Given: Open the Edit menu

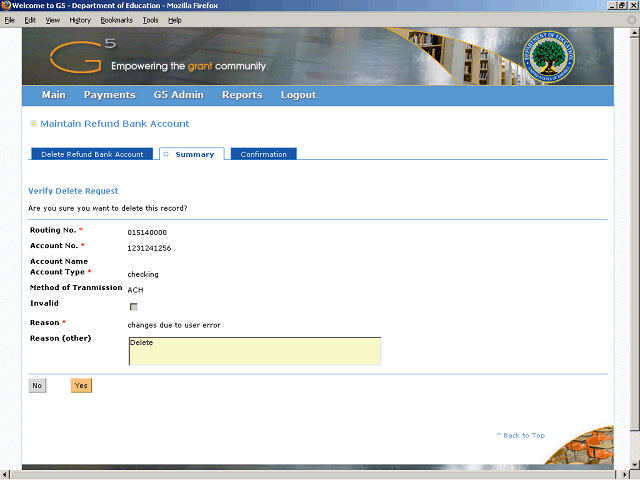Looking at the screenshot, I should (30, 20).
